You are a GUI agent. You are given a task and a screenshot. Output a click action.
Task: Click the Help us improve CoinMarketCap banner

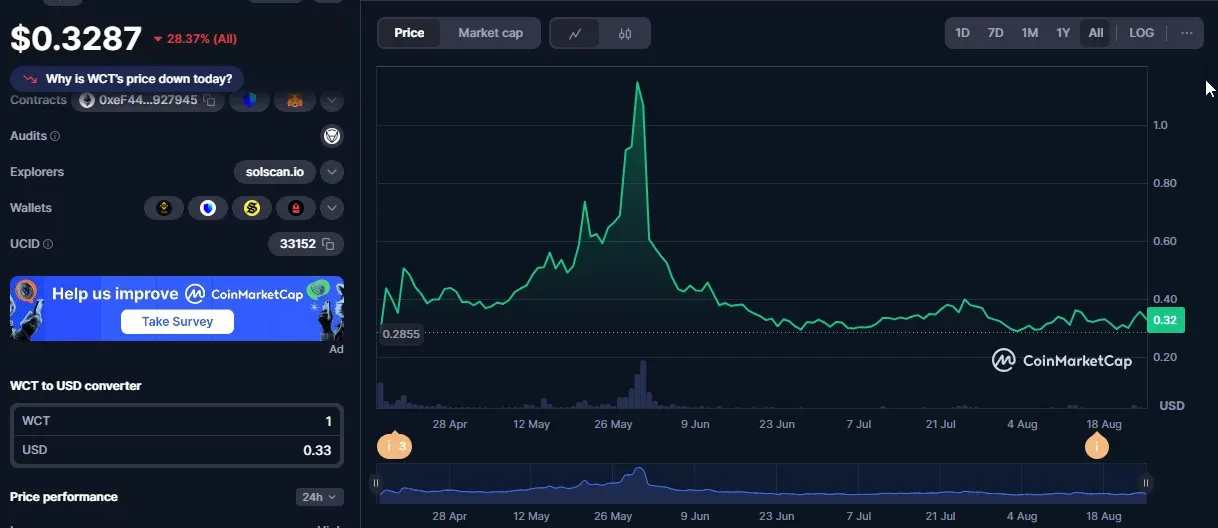pyautogui.click(x=177, y=308)
